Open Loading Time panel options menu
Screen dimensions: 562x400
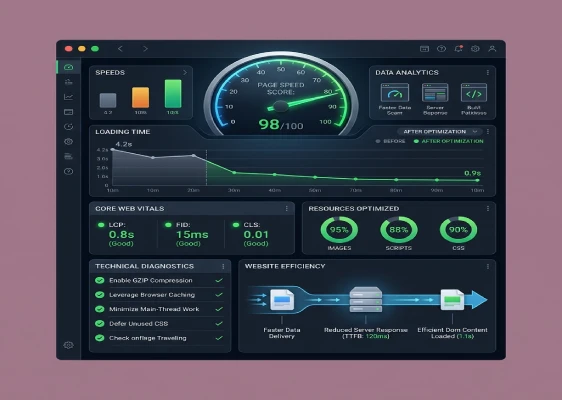point(488,132)
